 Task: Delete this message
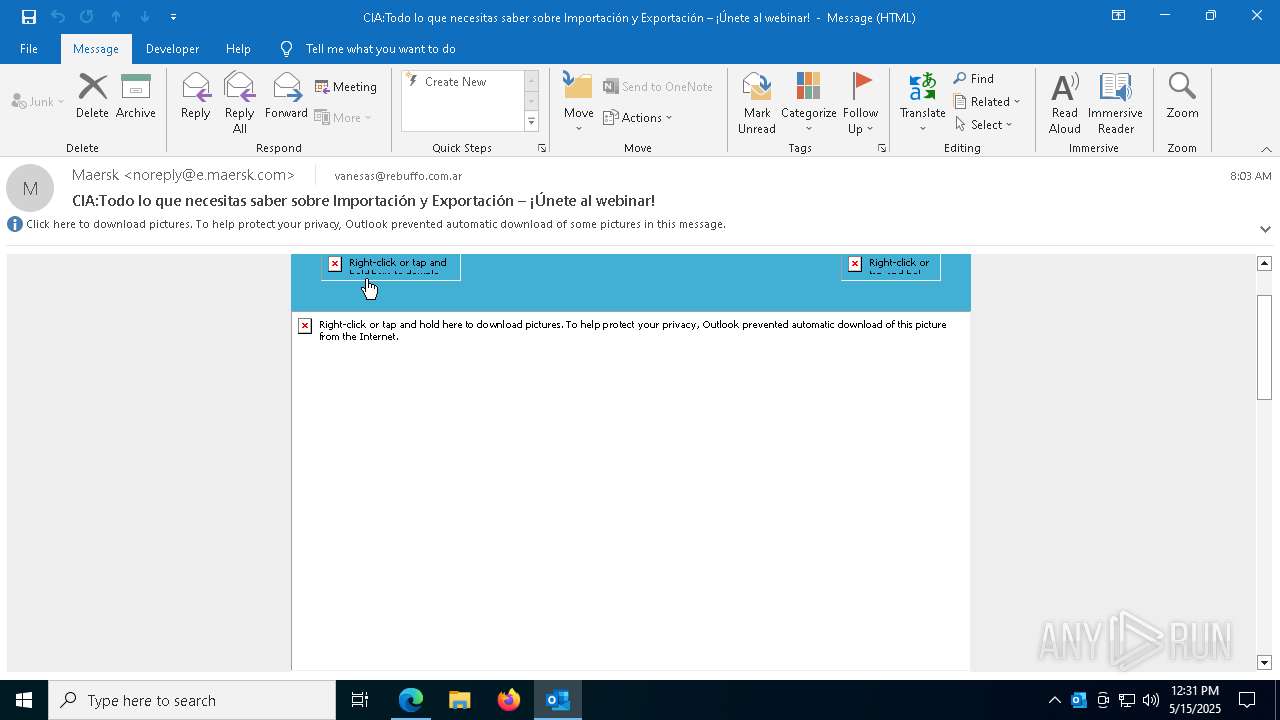[x=92, y=97]
